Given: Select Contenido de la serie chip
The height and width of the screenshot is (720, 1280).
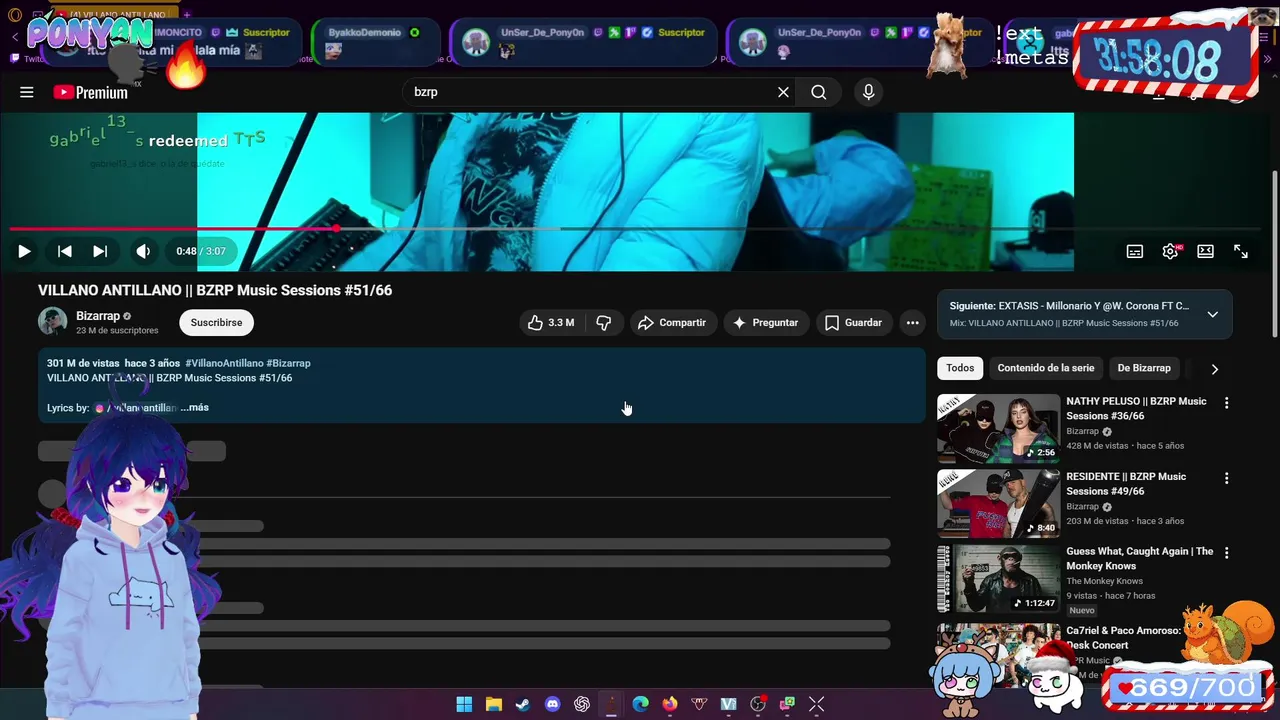Looking at the screenshot, I should [1046, 368].
